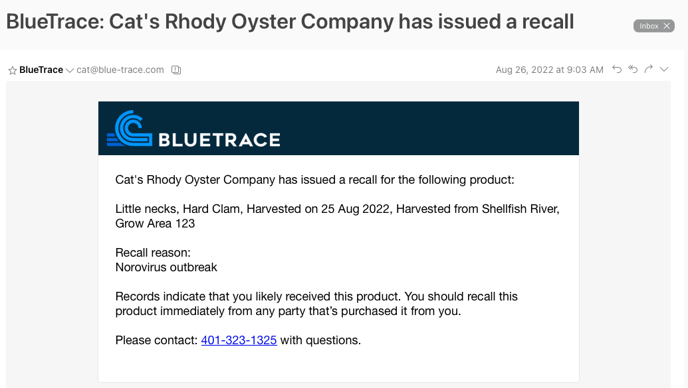Click the BlueTrace swirl logo icon
The width and height of the screenshot is (688, 388).
pos(129,128)
